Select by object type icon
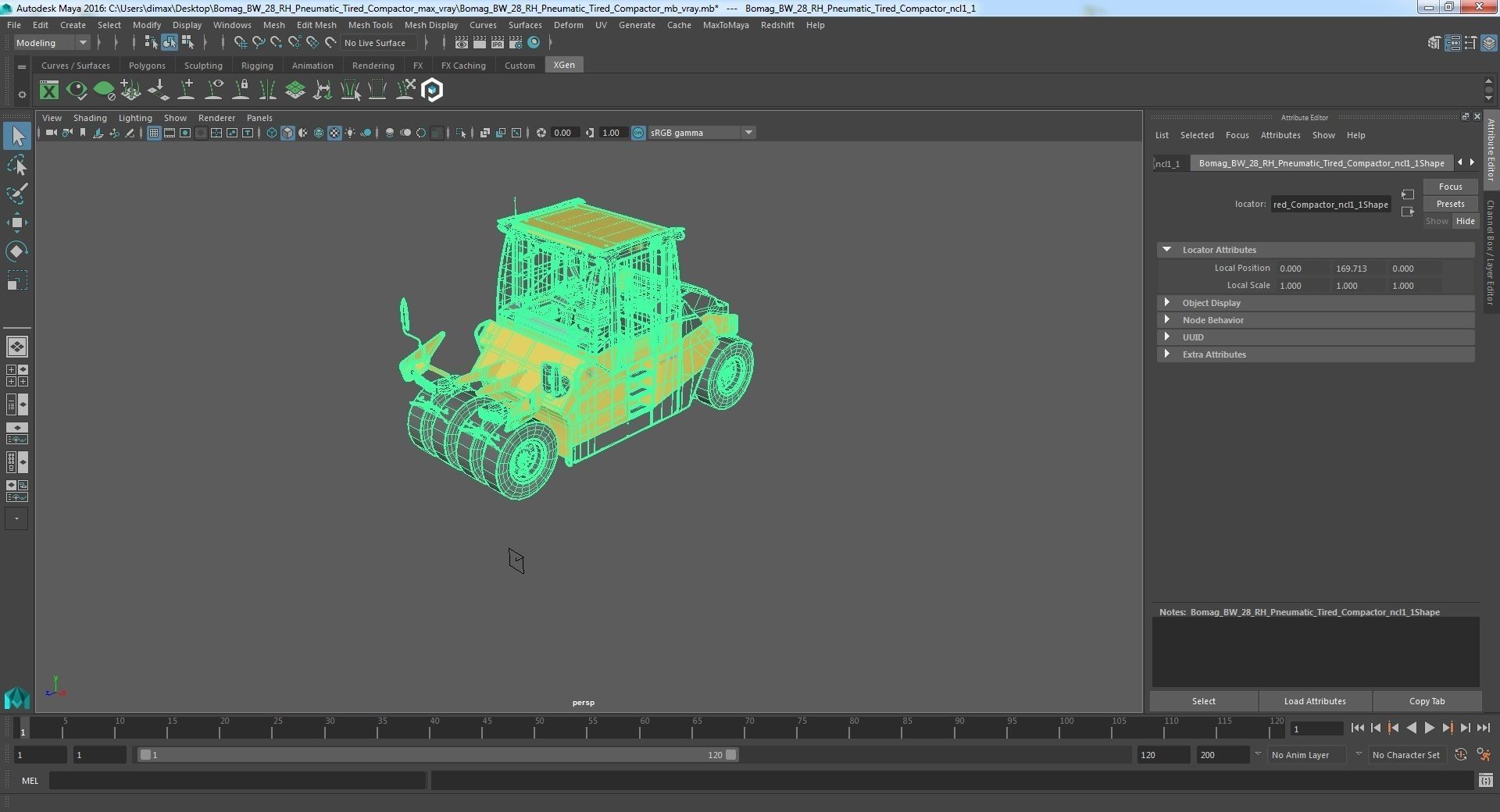This screenshot has height=812, width=1500. pos(170,43)
